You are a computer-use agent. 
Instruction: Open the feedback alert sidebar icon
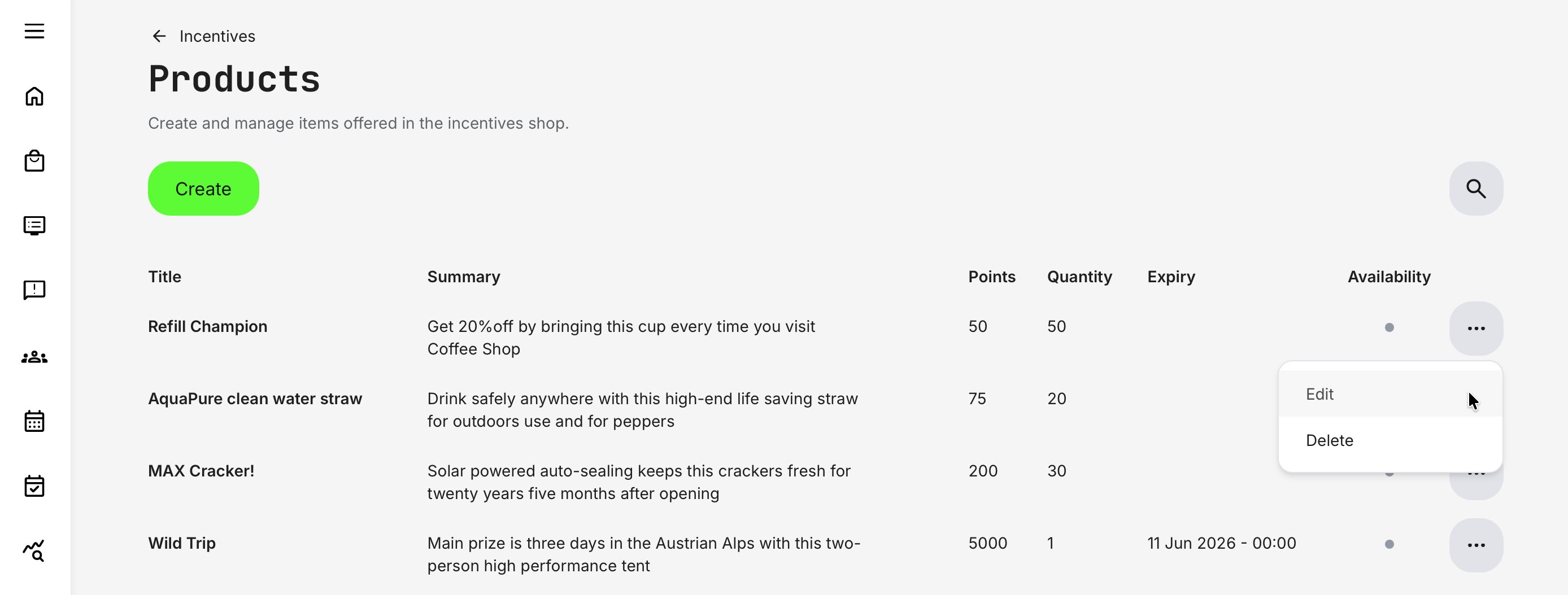click(x=34, y=290)
